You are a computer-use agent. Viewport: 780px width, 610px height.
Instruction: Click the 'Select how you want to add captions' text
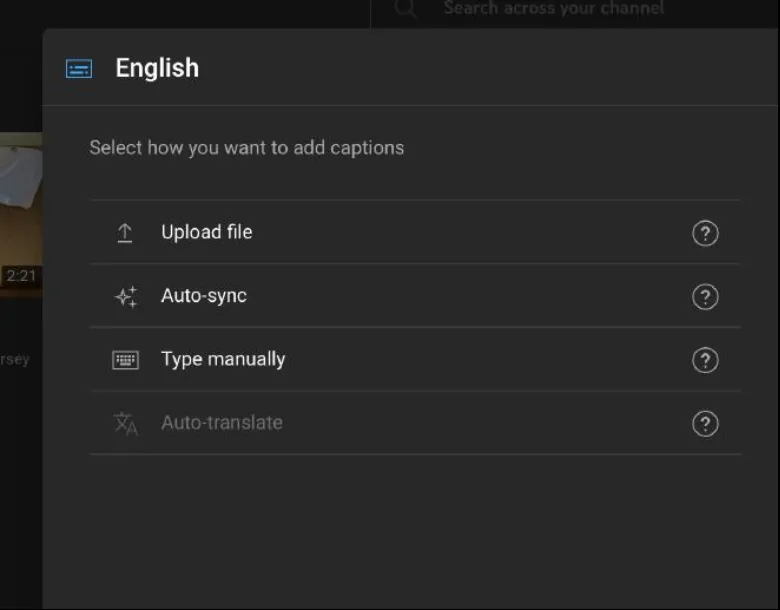(247, 148)
